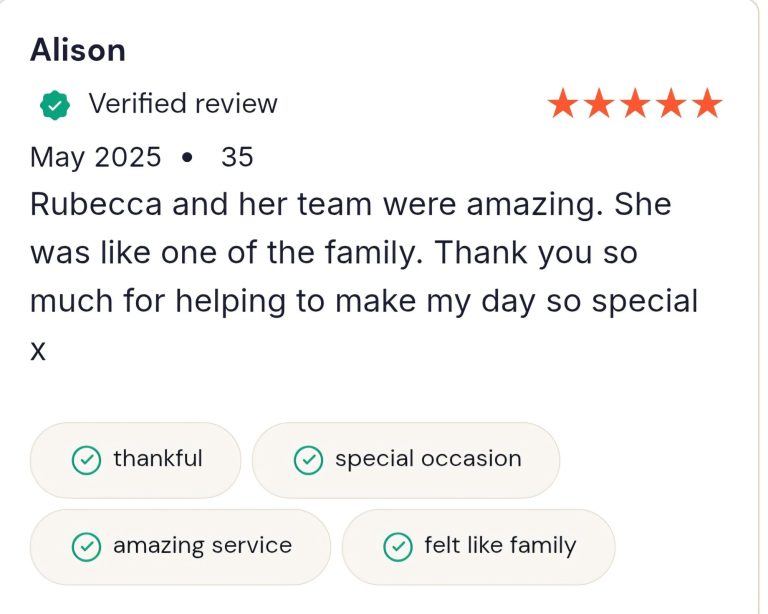Click the fourth rating star
768x614 pixels.
671,103
